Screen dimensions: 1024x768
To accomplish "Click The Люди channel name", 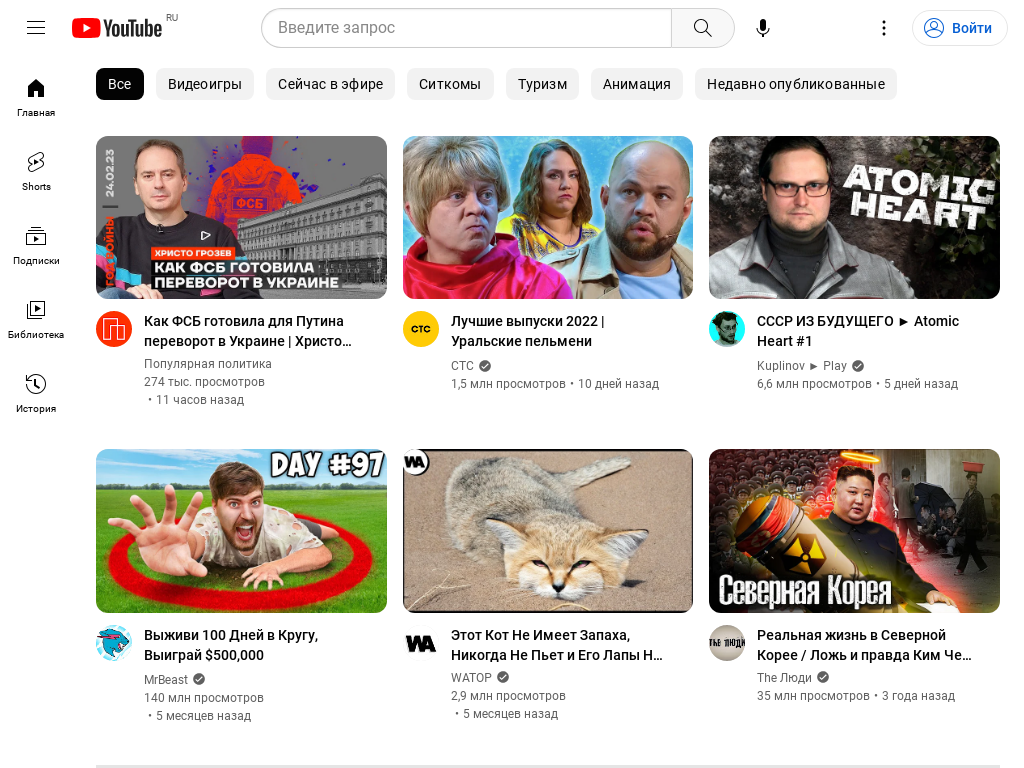I will [x=784, y=678].
